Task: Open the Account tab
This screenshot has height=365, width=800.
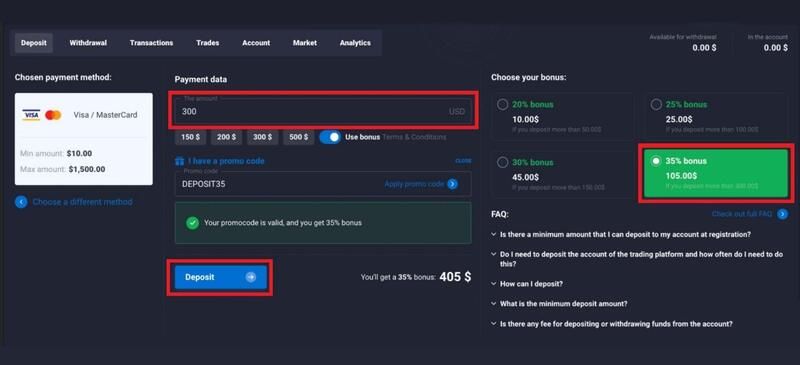Action: click(x=256, y=43)
